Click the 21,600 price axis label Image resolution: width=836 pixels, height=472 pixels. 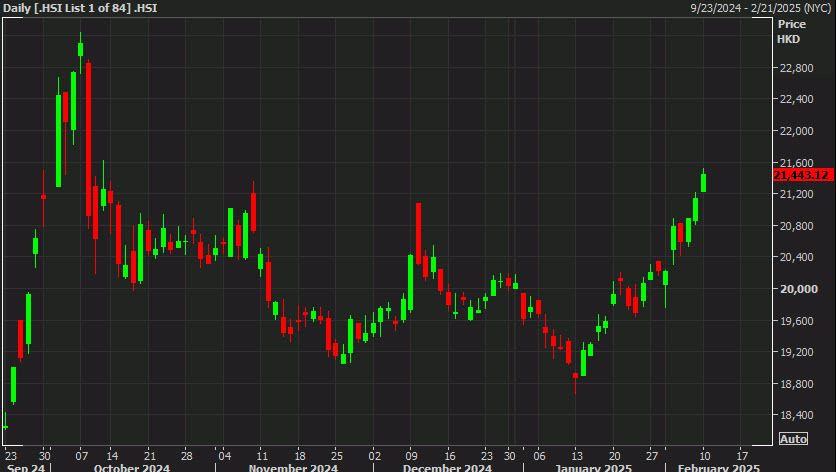pyautogui.click(x=796, y=163)
